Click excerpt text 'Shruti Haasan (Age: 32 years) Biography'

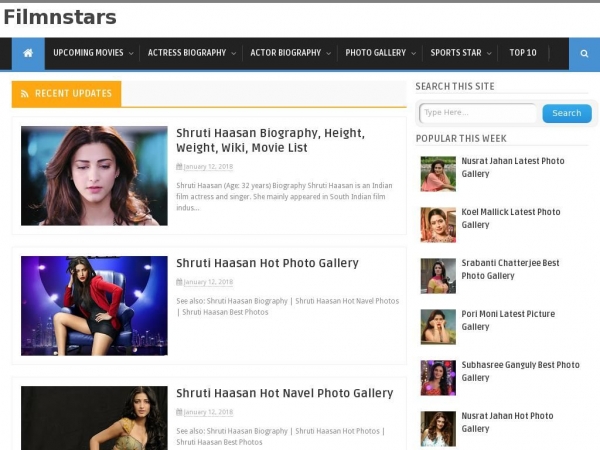[x=241, y=186]
